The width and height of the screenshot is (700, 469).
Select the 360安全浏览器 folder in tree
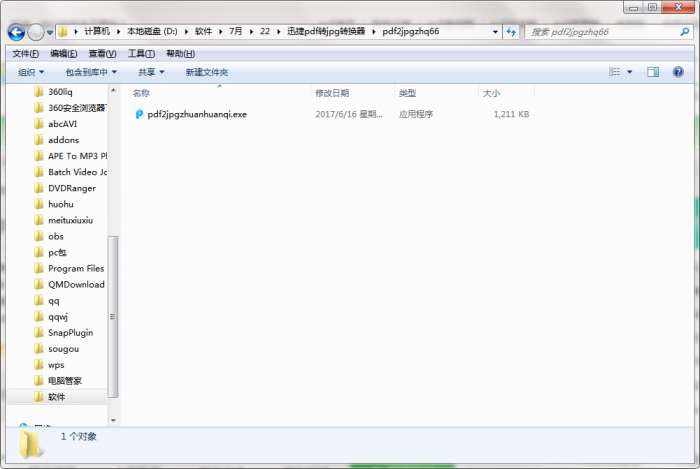(77, 108)
